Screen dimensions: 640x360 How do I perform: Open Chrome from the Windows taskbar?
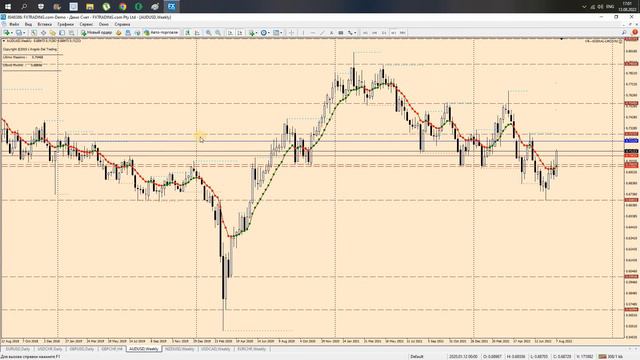122,7
